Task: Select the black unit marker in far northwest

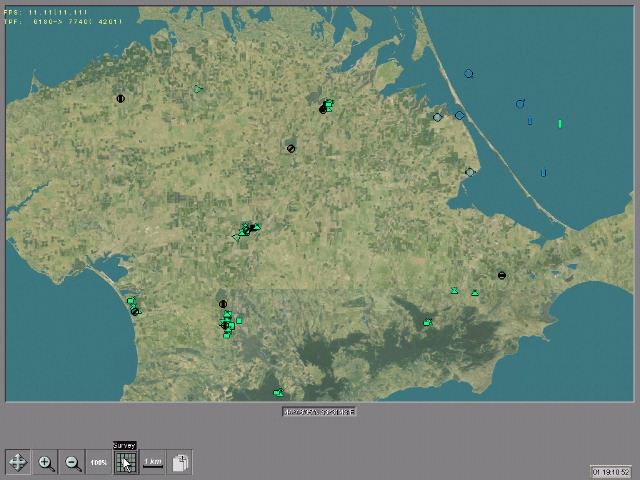Action: click(x=121, y=99)
